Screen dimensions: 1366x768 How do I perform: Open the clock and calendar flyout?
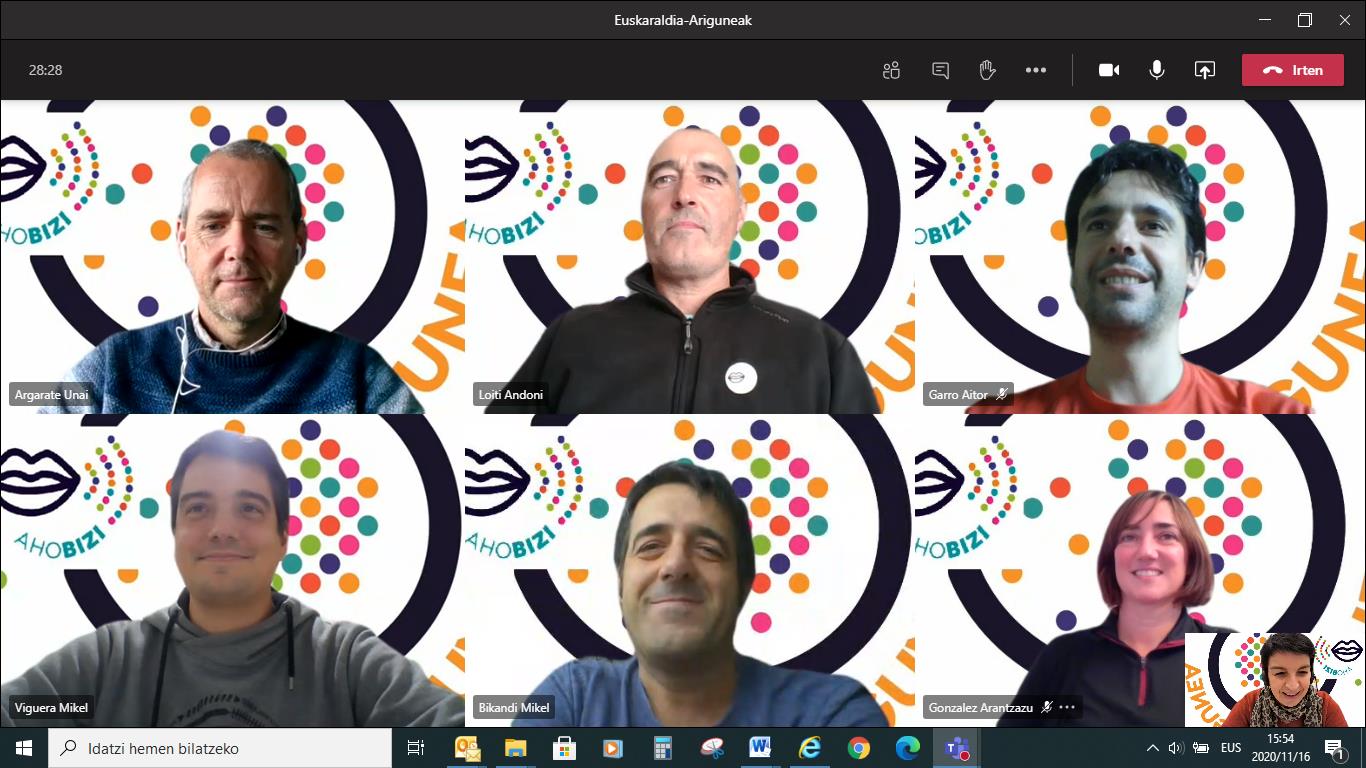point(1280,748)
